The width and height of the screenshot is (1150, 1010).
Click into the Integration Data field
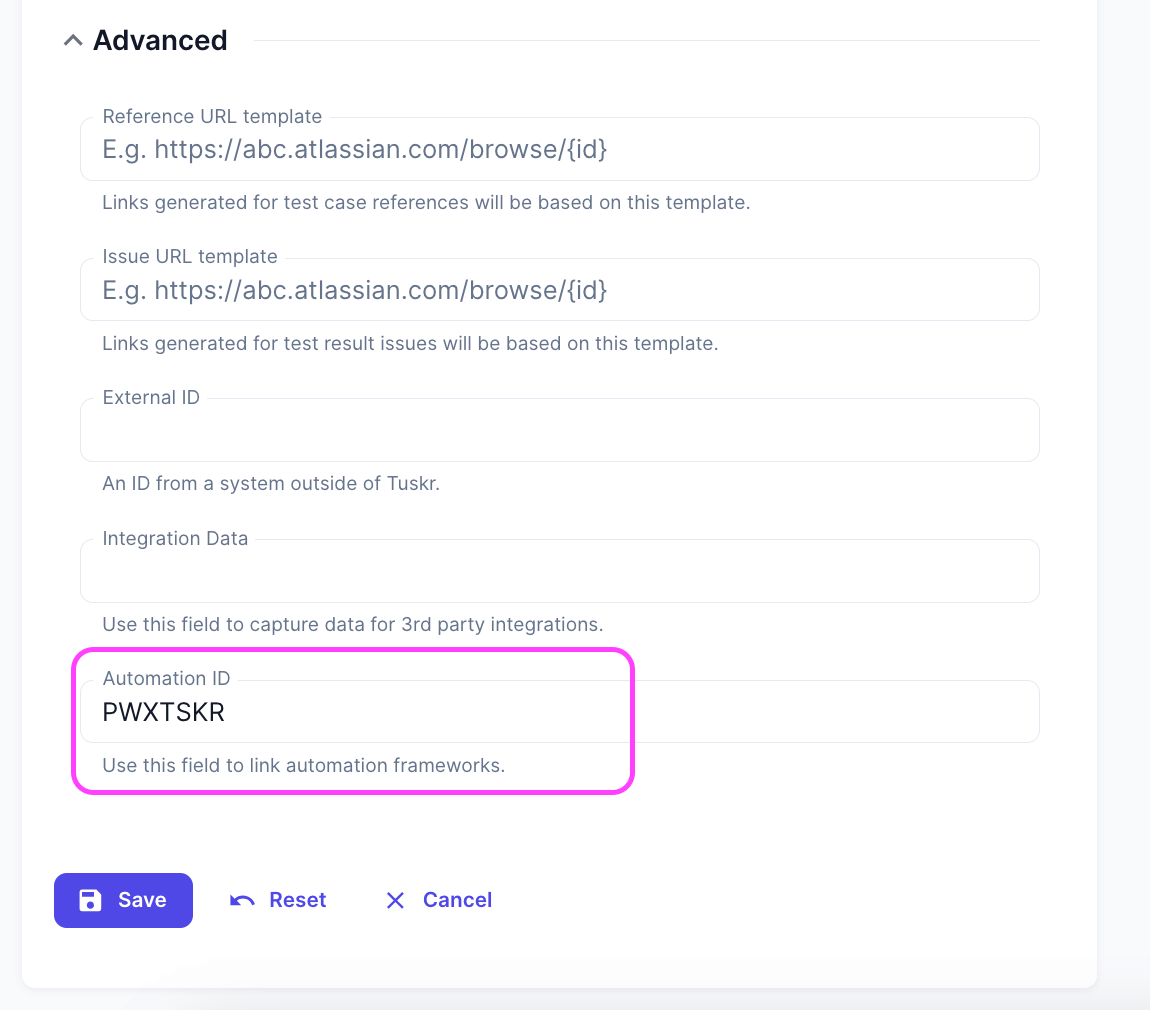click(560, 573)
